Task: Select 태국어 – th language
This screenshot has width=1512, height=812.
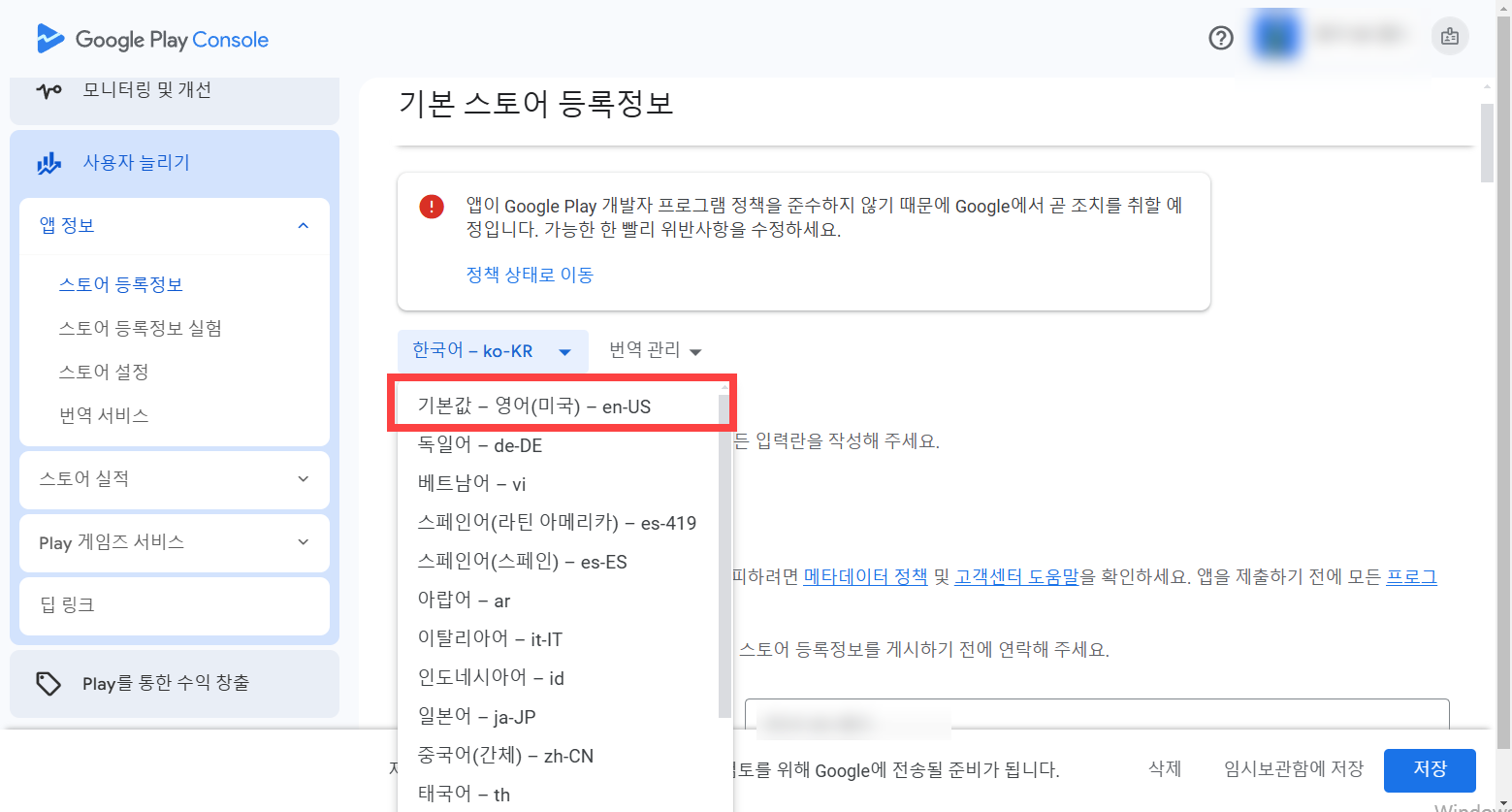Action: 559,795
